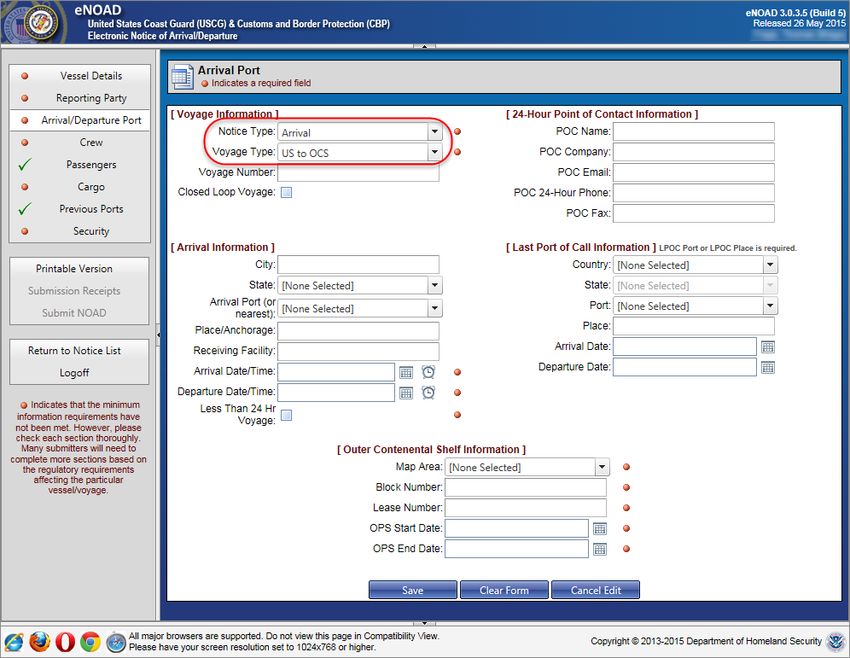850x658 pixels.
Task: Expand the Map Area dropdown
Action: coord(602,467)
